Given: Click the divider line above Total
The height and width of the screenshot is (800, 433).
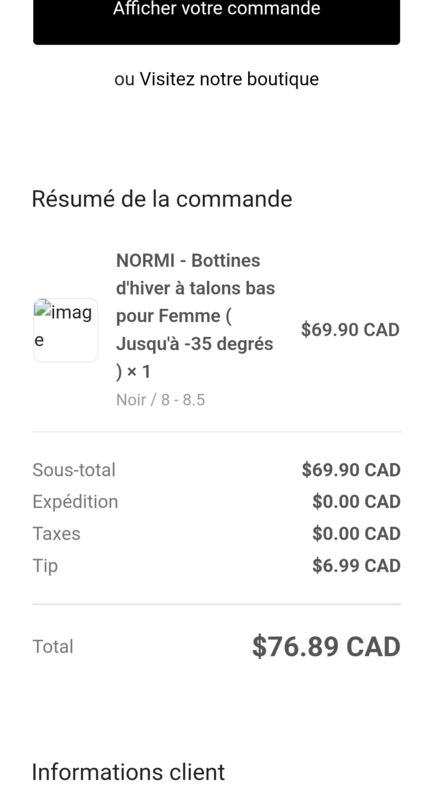Looking at the screenshot, I should tap(216, 604).
